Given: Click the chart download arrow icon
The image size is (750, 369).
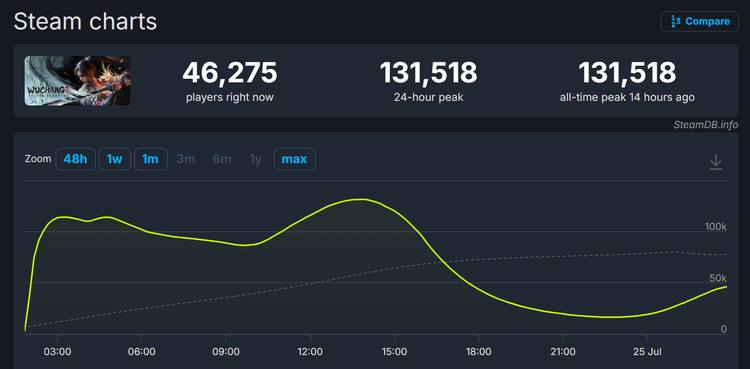Looking at the screenshot, I should (716, 162).
